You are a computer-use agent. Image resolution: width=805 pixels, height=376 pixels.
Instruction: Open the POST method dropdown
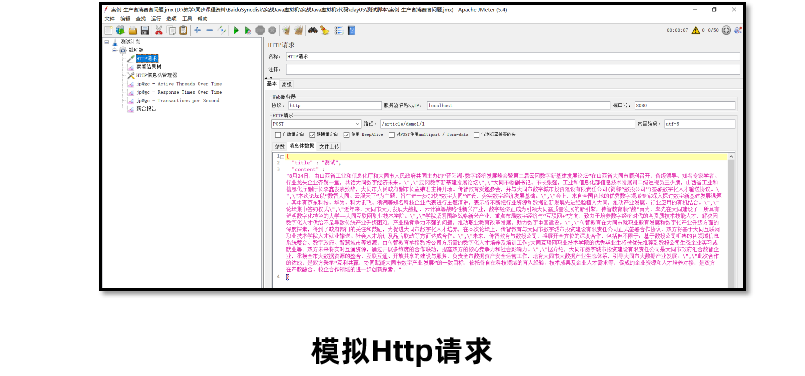click(x=316, y=124)
